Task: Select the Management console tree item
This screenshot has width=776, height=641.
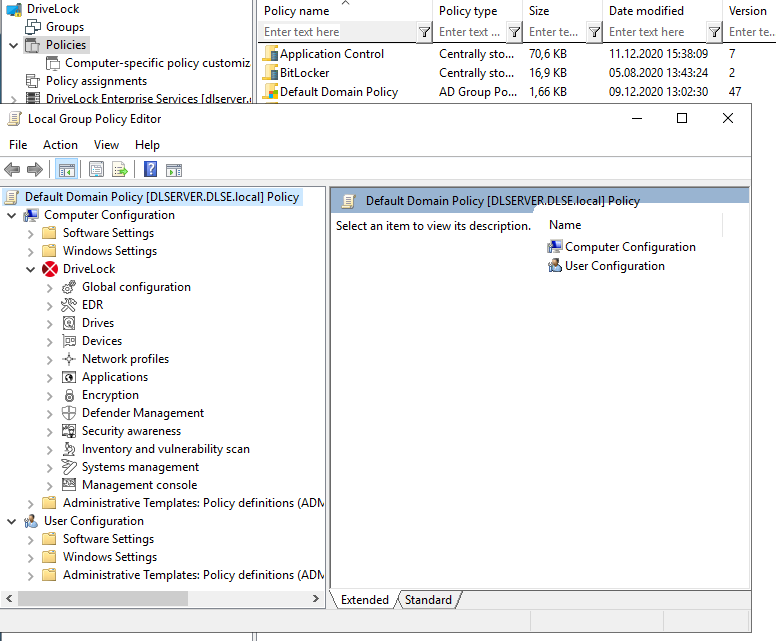Action: (x=140, y=485)
